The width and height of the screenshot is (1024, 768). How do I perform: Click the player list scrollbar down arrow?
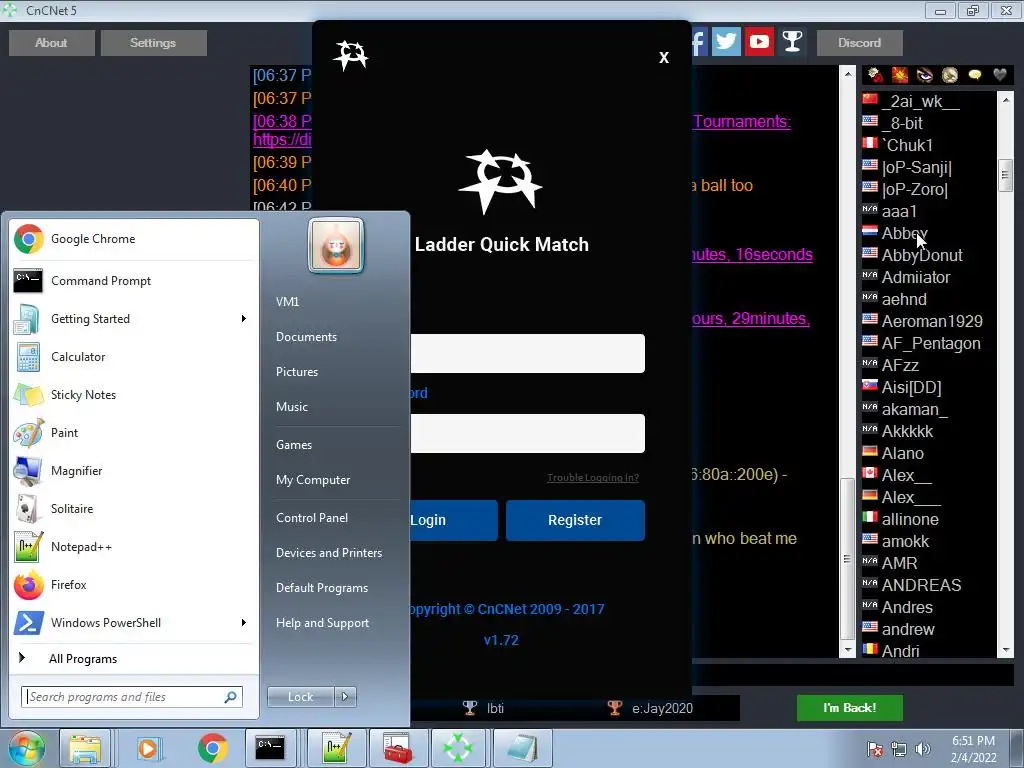1006,650
